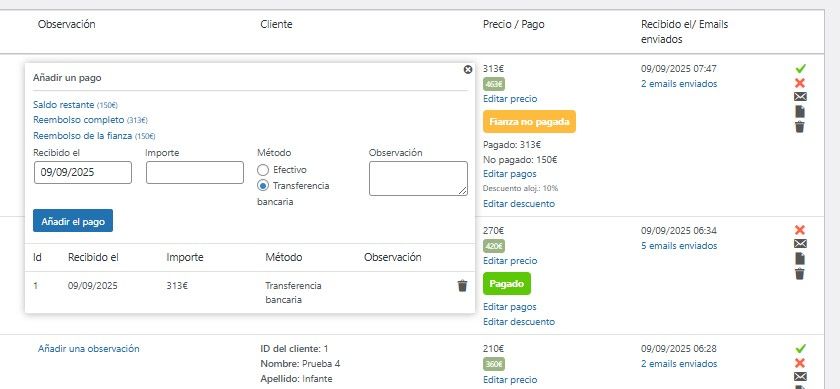This screenshot has height=389, width=840.
Task: Focus the Importe input field
Action: [195, 173]
